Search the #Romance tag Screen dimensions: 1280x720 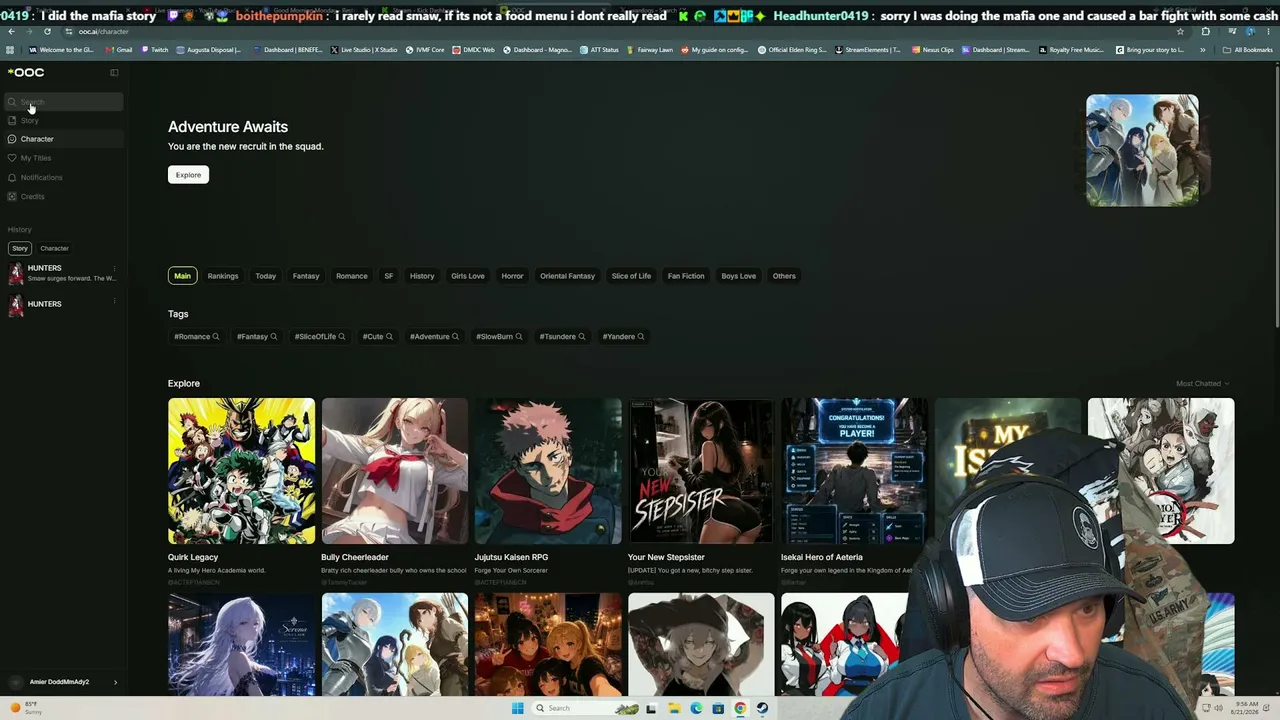click(196, 337)
